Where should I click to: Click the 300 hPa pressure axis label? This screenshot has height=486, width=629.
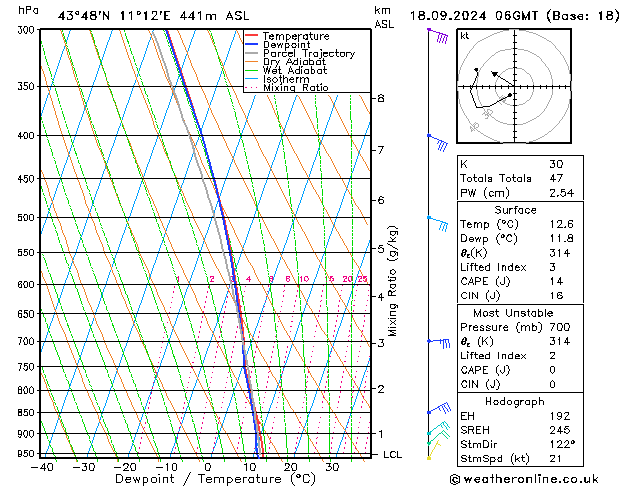pyautogui.click(x=26, y=30)
